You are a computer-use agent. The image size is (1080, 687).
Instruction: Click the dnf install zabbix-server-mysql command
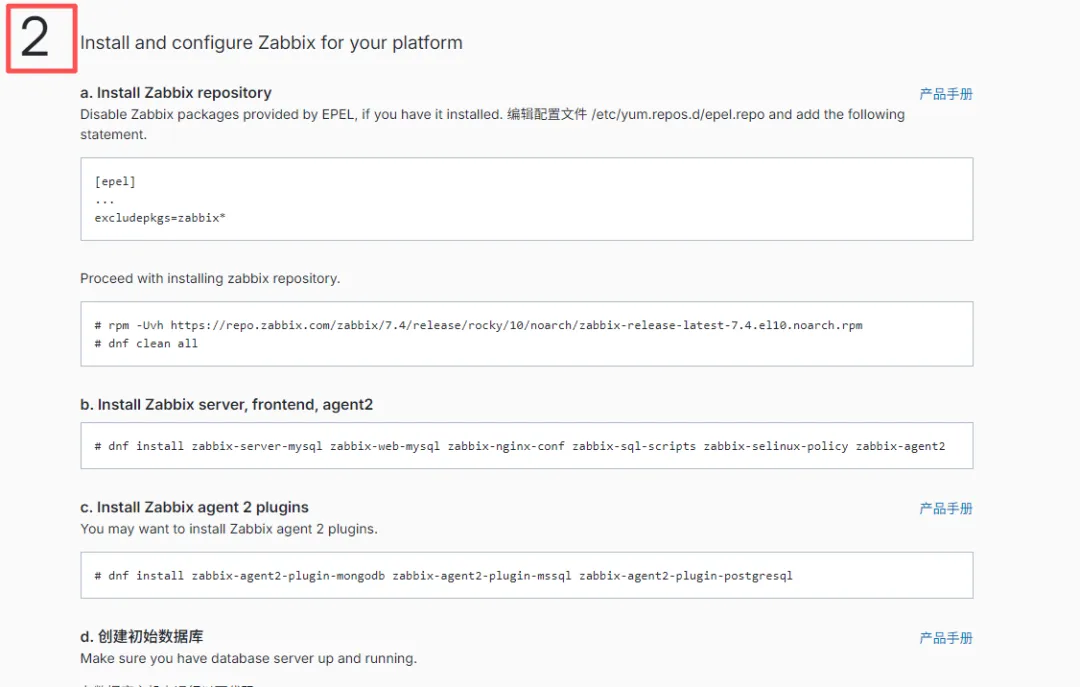pyautogui.click(x=520, y=446)
